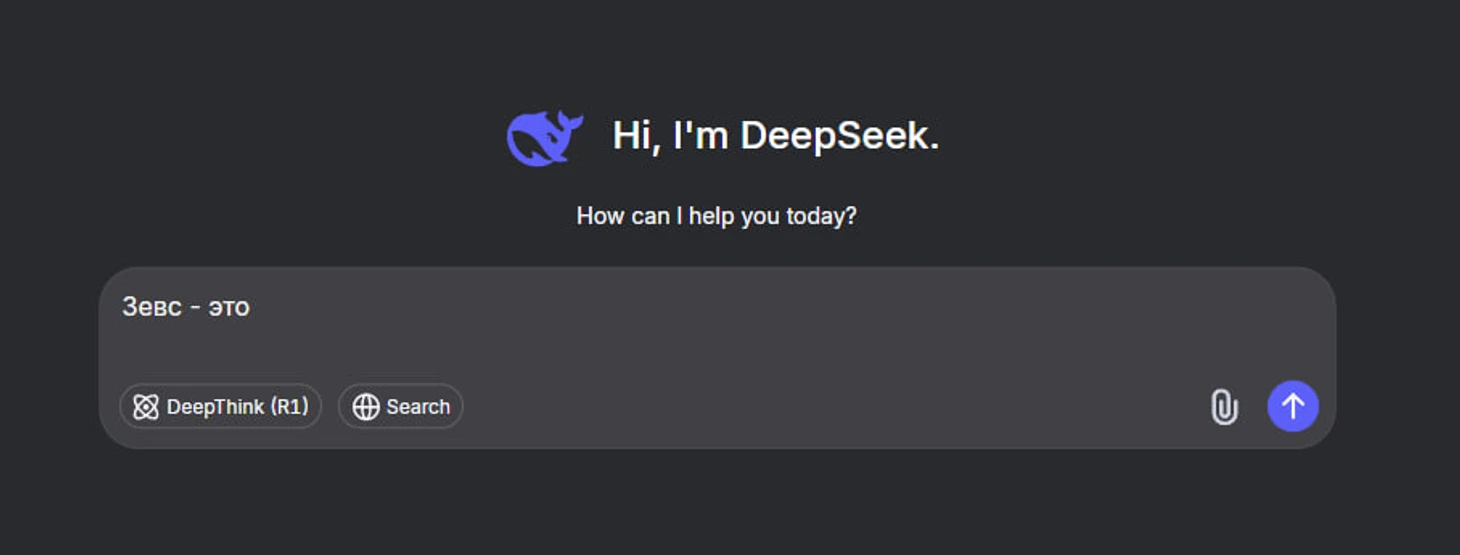Click the typed text "Зевс - это"

pos(186,307)
